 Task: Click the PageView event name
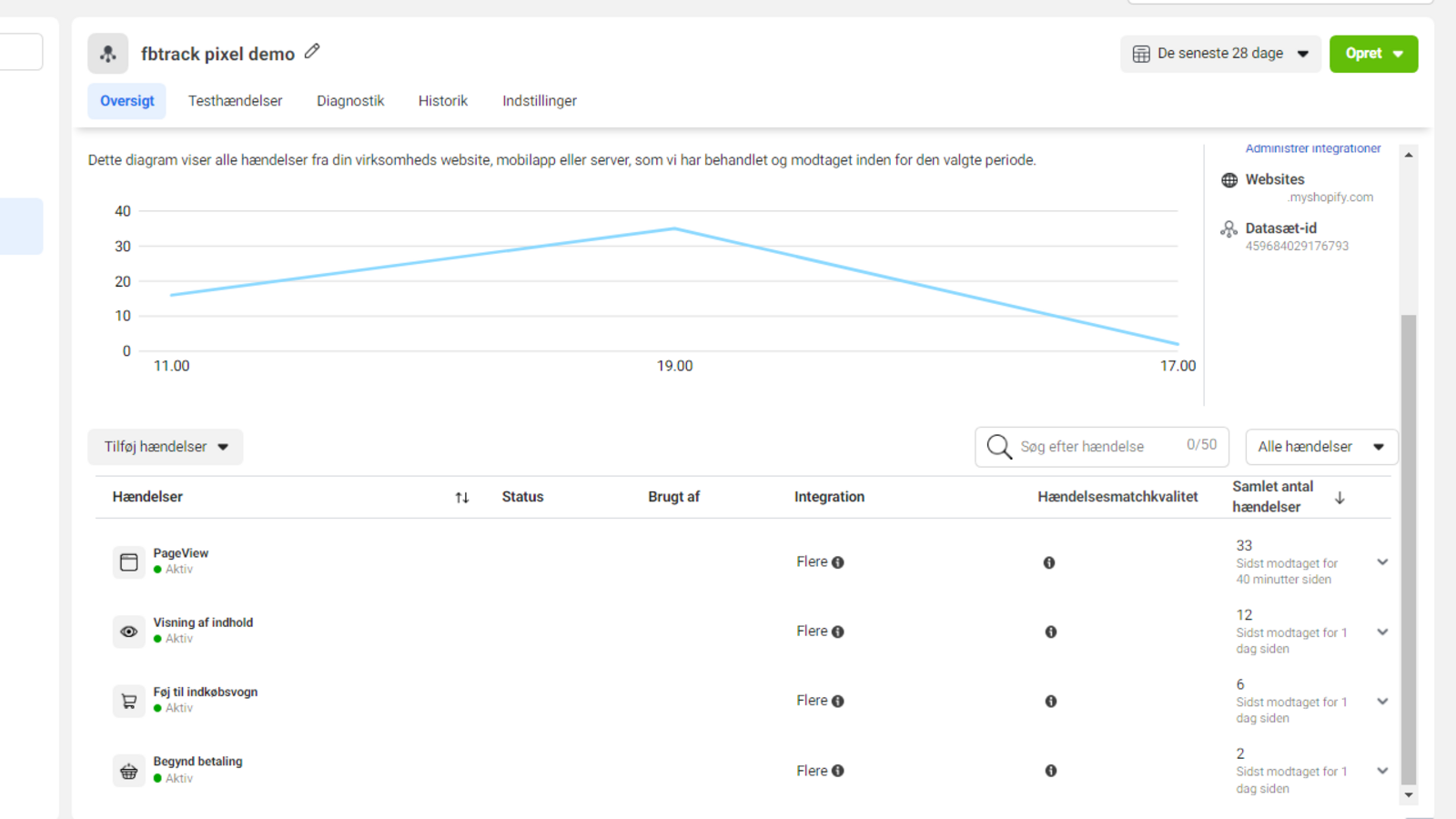[181, 553]
